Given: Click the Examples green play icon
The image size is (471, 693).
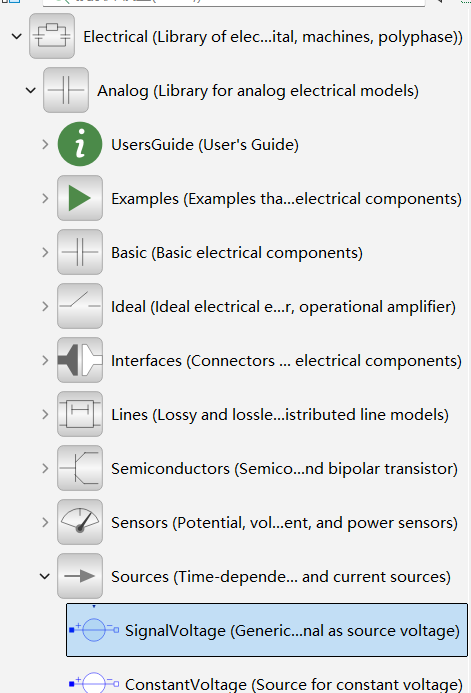Looking at the screenshot, I should [80, 198].
